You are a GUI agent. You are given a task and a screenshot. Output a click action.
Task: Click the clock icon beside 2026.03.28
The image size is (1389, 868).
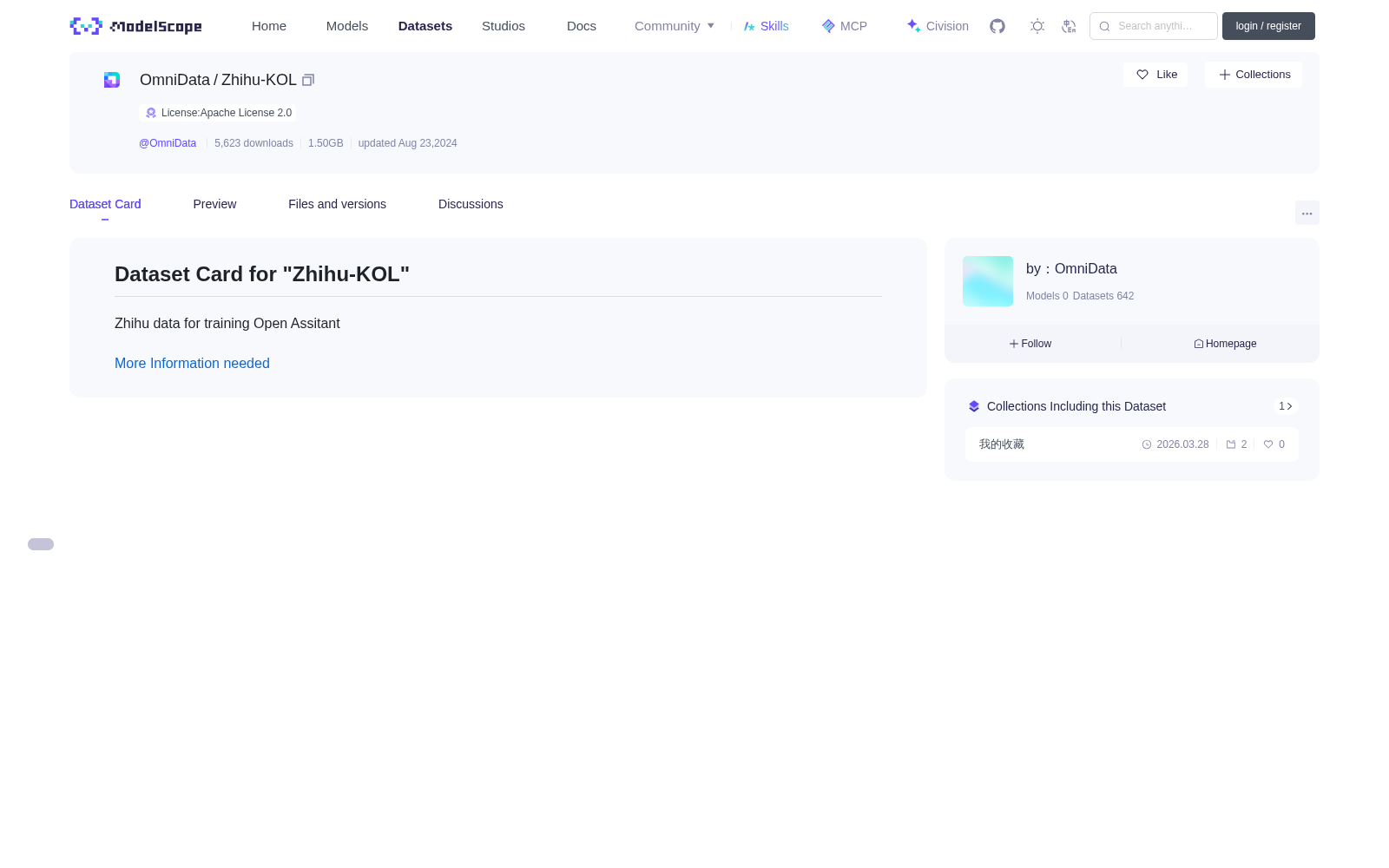(x=1147, y=444)
